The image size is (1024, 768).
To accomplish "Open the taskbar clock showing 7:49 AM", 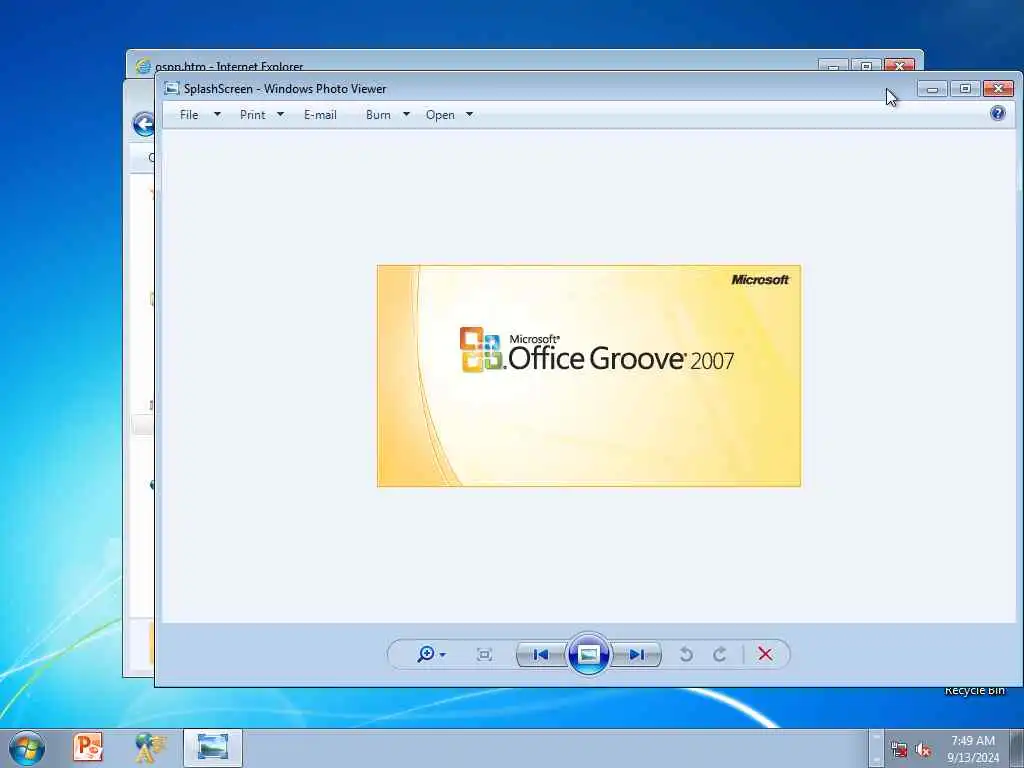I will coord(973,748).
